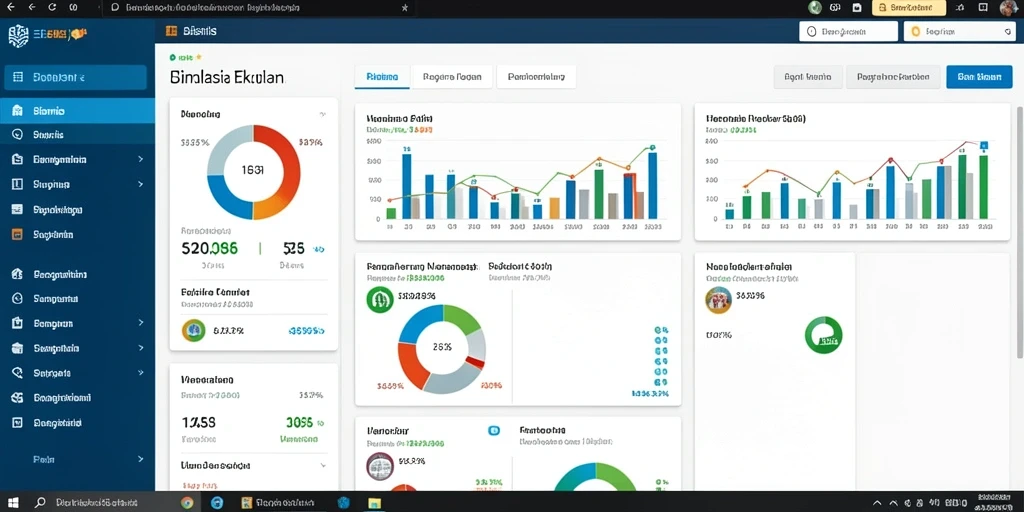
Task: Click the yellow highlighted button in the browser toolbar
Action: coord(908,7)
